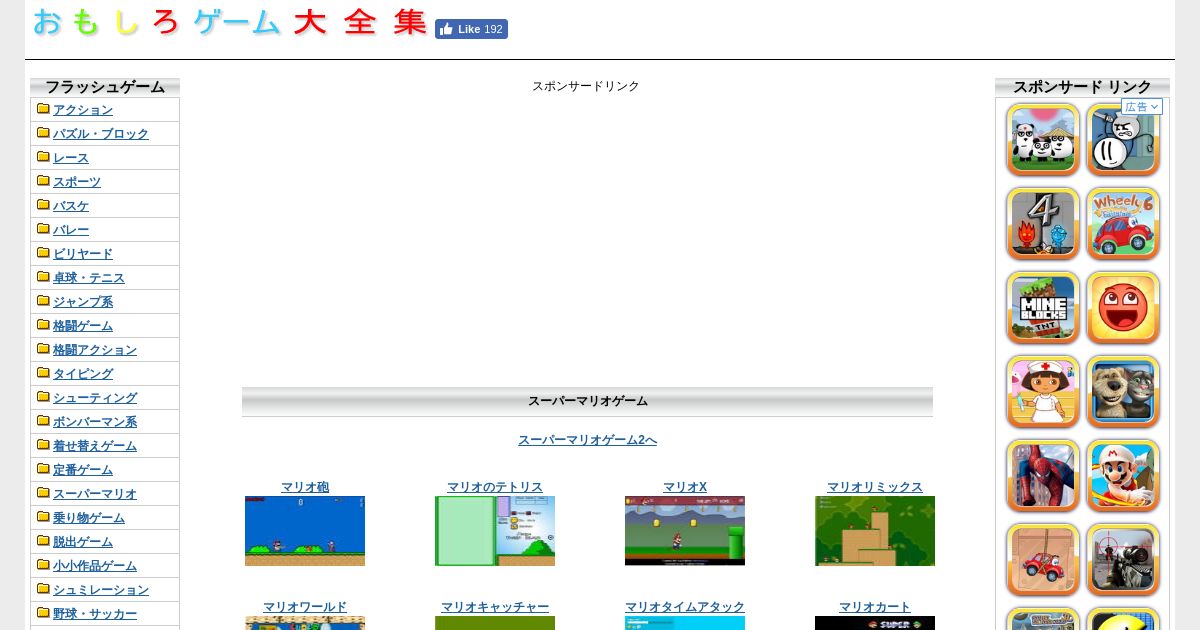This screenshot has height=630, width=1200.
Task: Open the ボンバーマン系 category
Action: [95, 422]
